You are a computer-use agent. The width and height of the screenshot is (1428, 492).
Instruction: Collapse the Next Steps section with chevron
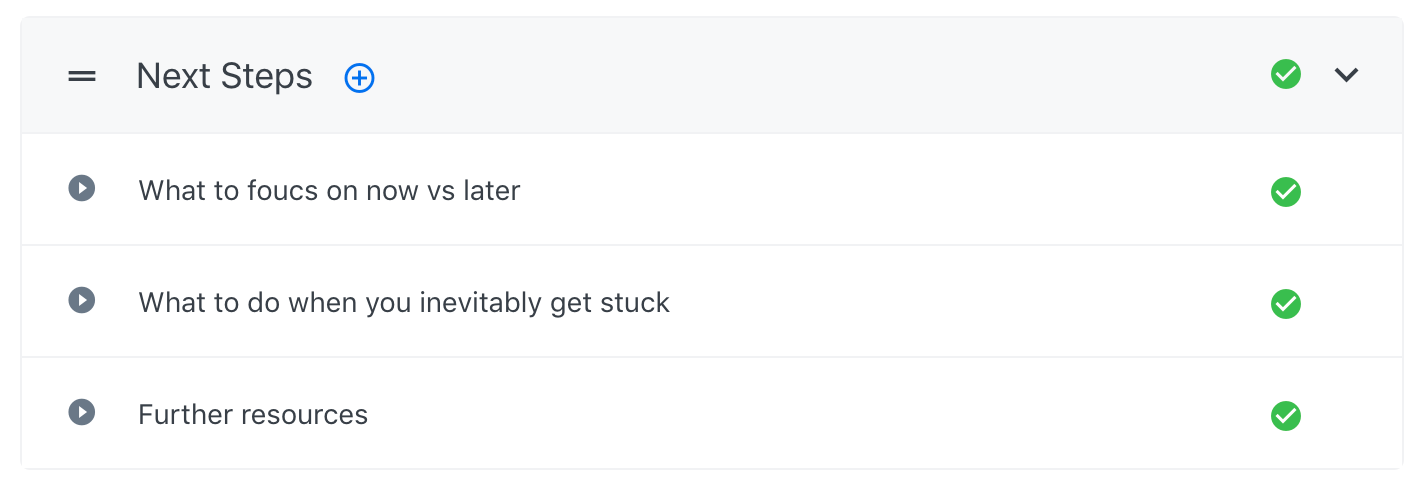[x=1347, y=75]
